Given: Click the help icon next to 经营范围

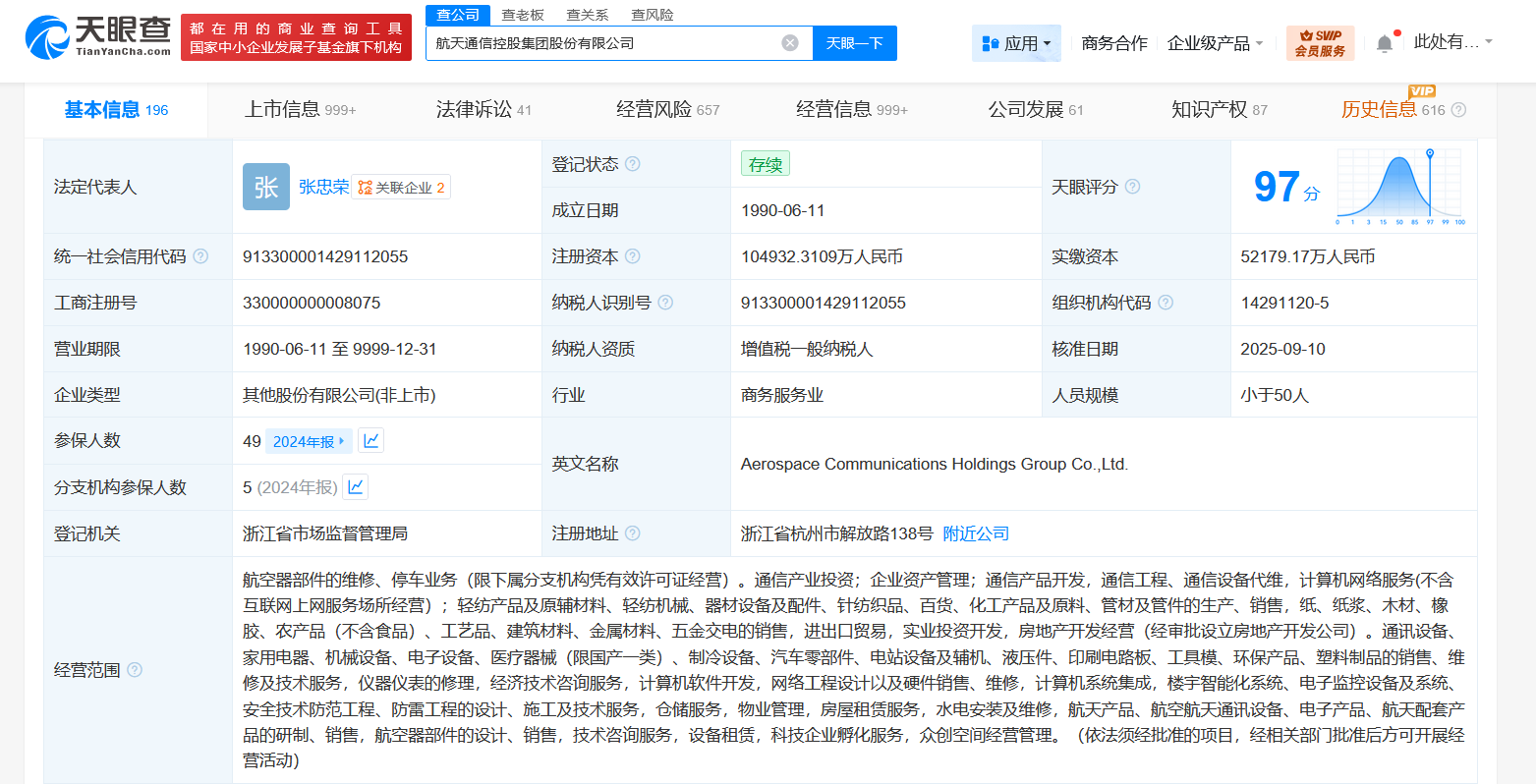Looking at the screenshot, I should click(135, 671).
